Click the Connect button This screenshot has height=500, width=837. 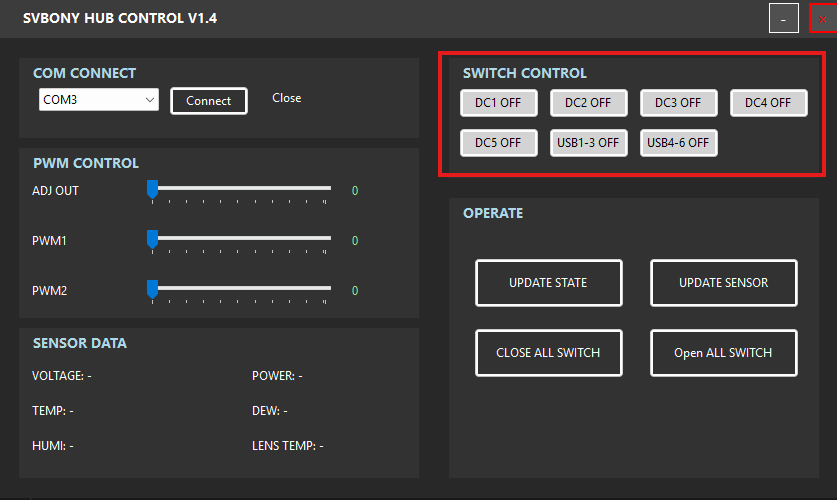point(209,101)
